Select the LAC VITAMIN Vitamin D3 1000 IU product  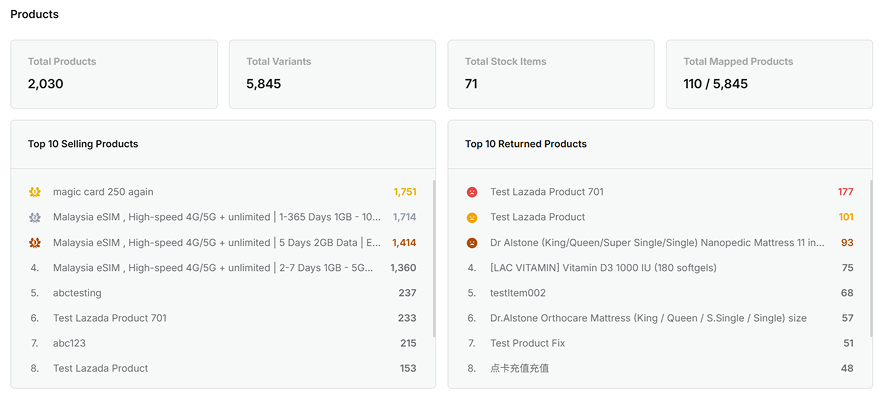pyautogui.click(x=603, y=268)
